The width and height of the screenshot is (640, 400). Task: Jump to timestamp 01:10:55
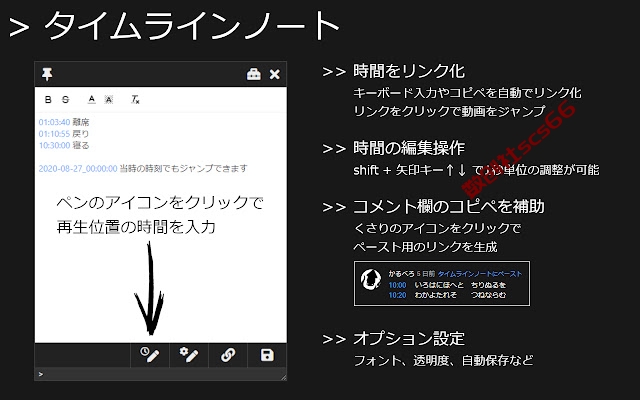(x=54, y=133)
